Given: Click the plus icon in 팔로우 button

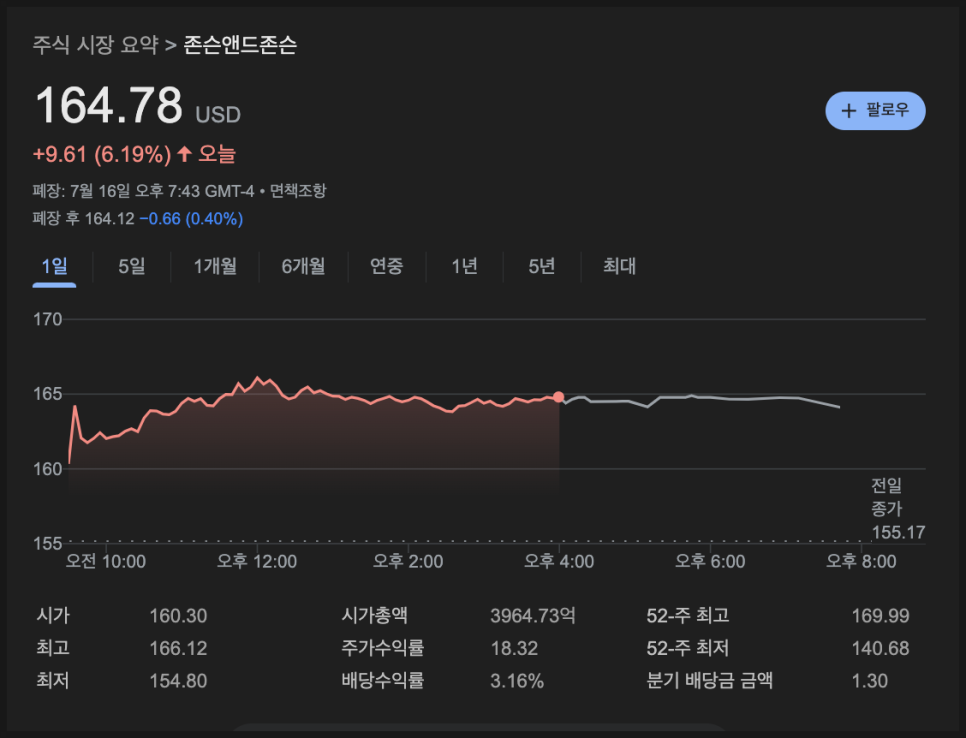Looking at the screenshot, I should 849,111.
